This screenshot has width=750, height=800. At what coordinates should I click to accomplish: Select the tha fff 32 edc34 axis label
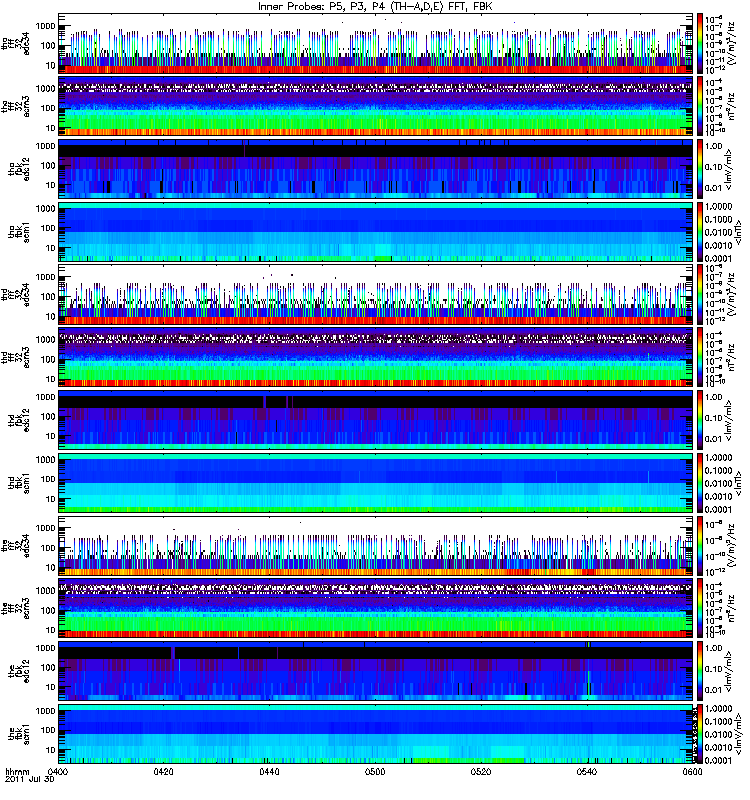coord(16,43)
